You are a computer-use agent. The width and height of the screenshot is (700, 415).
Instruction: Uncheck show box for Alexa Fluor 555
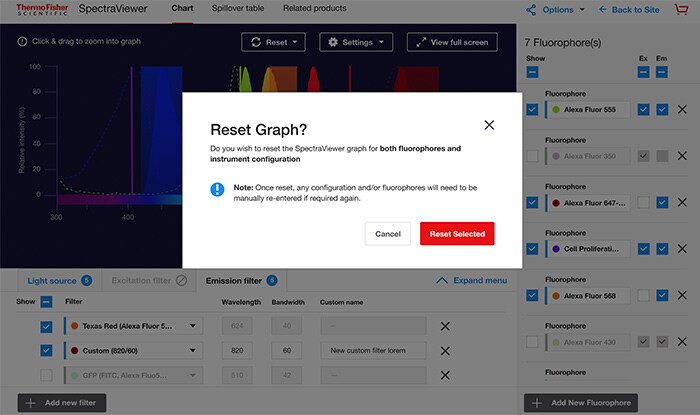[x=533, y=109]
